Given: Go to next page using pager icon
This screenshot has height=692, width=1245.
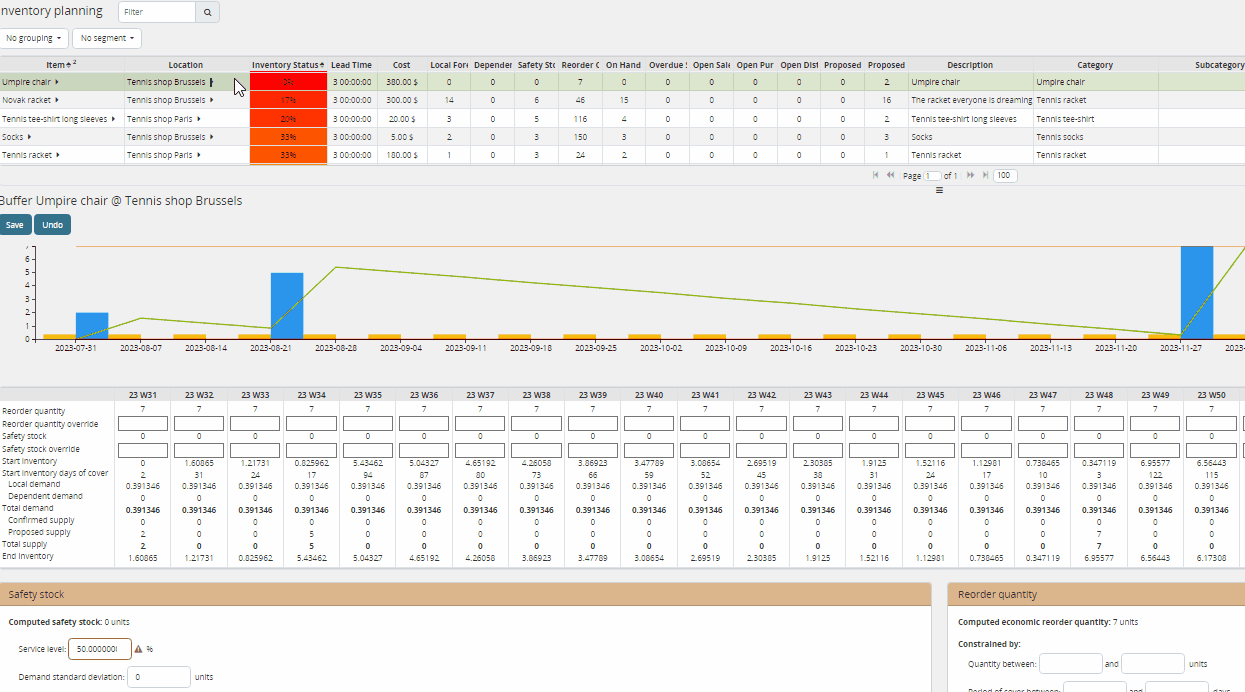Looking at the screenshot, I should (970, 175).
